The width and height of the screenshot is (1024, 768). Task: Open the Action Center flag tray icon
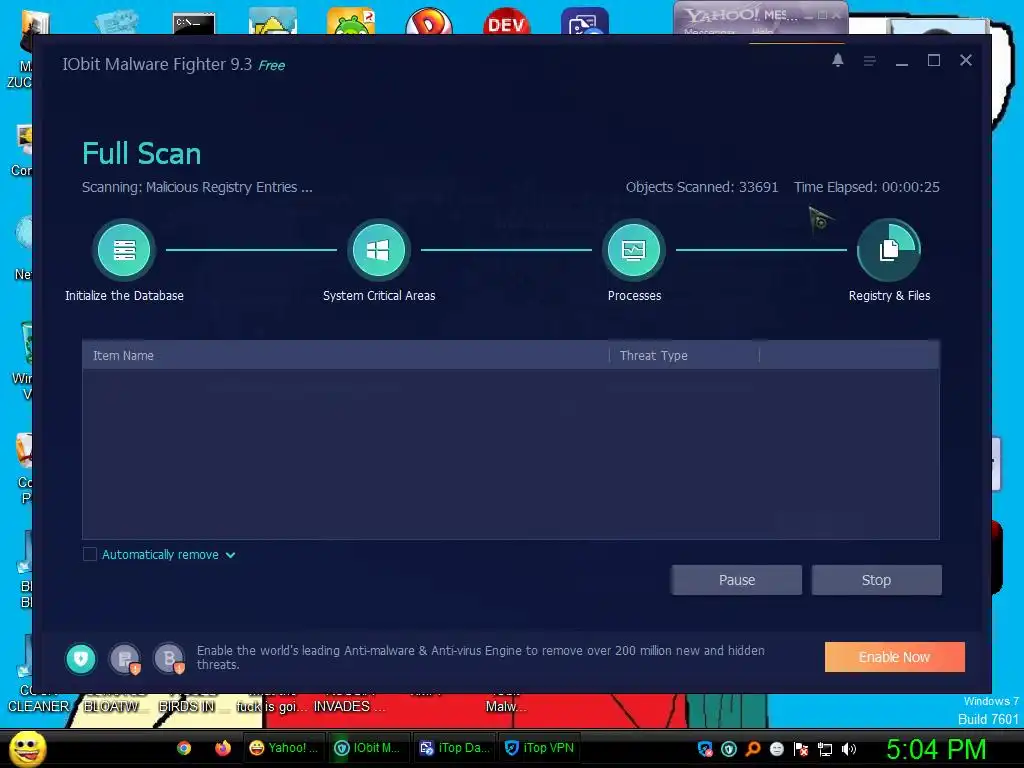pos(801,749)
